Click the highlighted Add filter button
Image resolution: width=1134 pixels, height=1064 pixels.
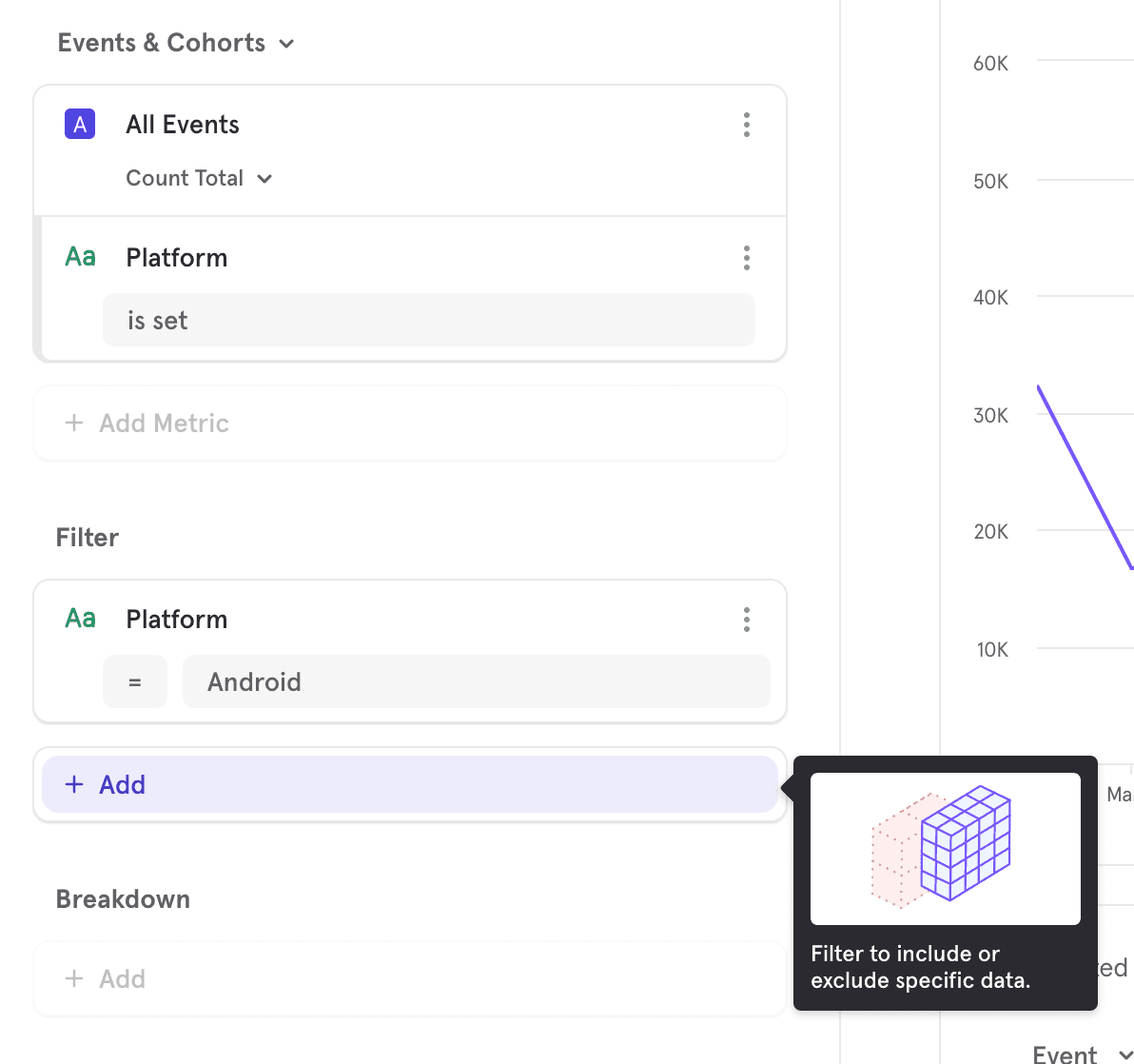(409, 784)
